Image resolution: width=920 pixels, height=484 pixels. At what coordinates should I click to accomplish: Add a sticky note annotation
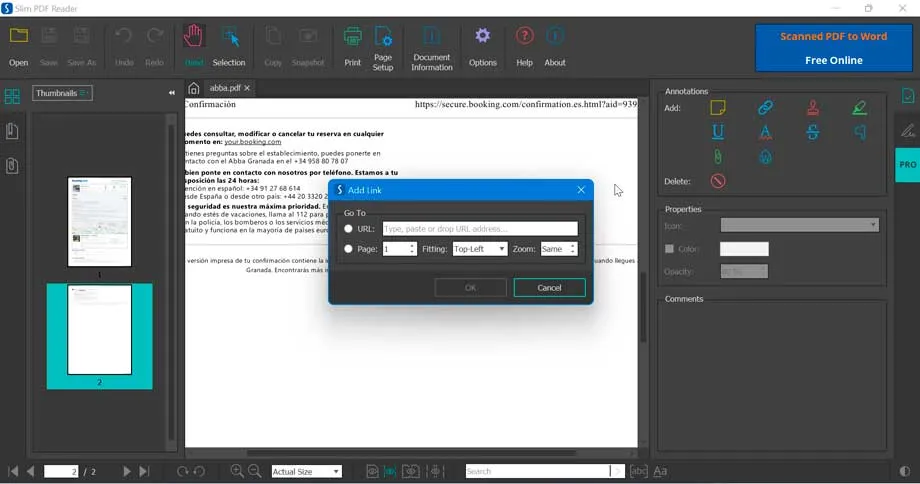point(718,107)
